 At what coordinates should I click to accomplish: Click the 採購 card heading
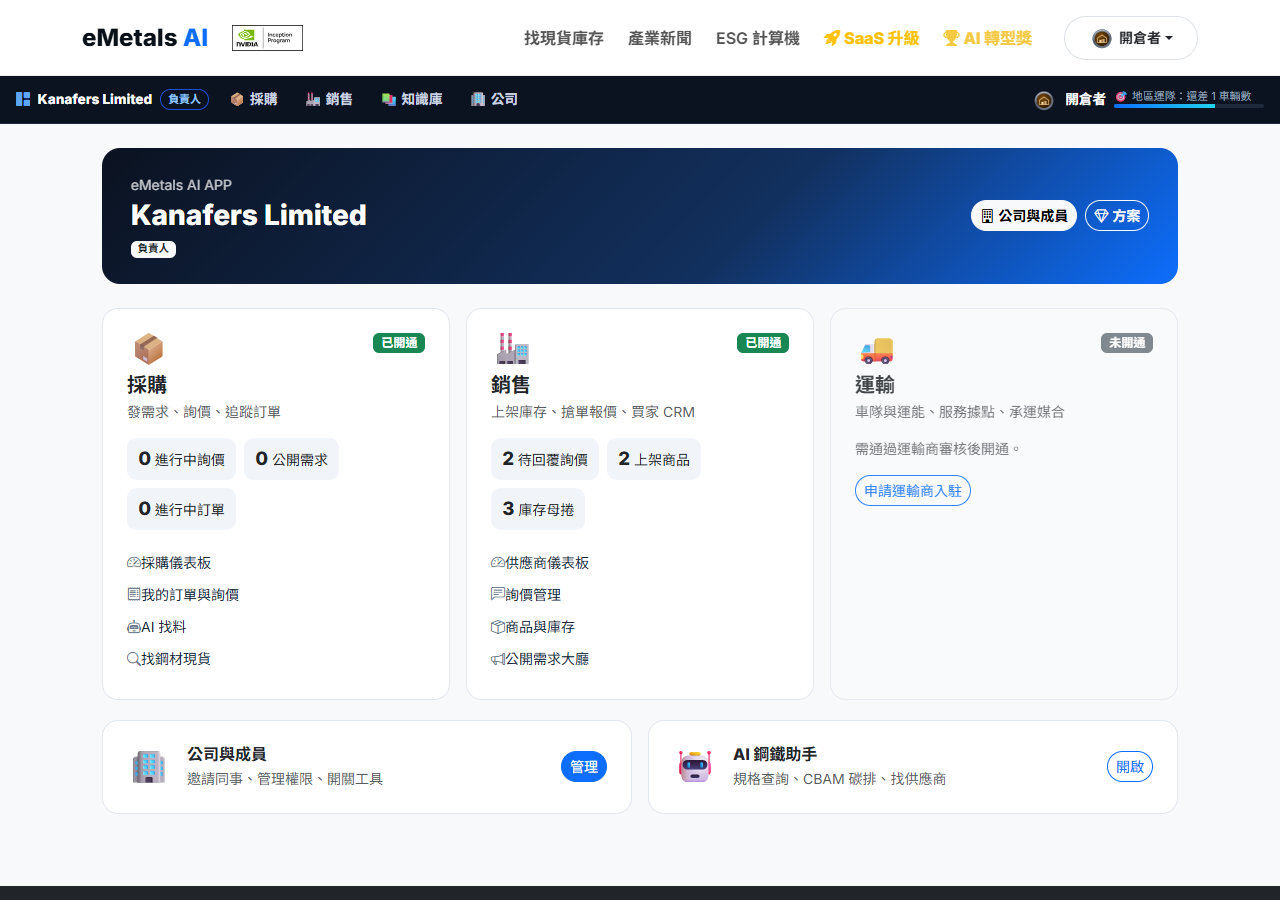coord(147,385)
